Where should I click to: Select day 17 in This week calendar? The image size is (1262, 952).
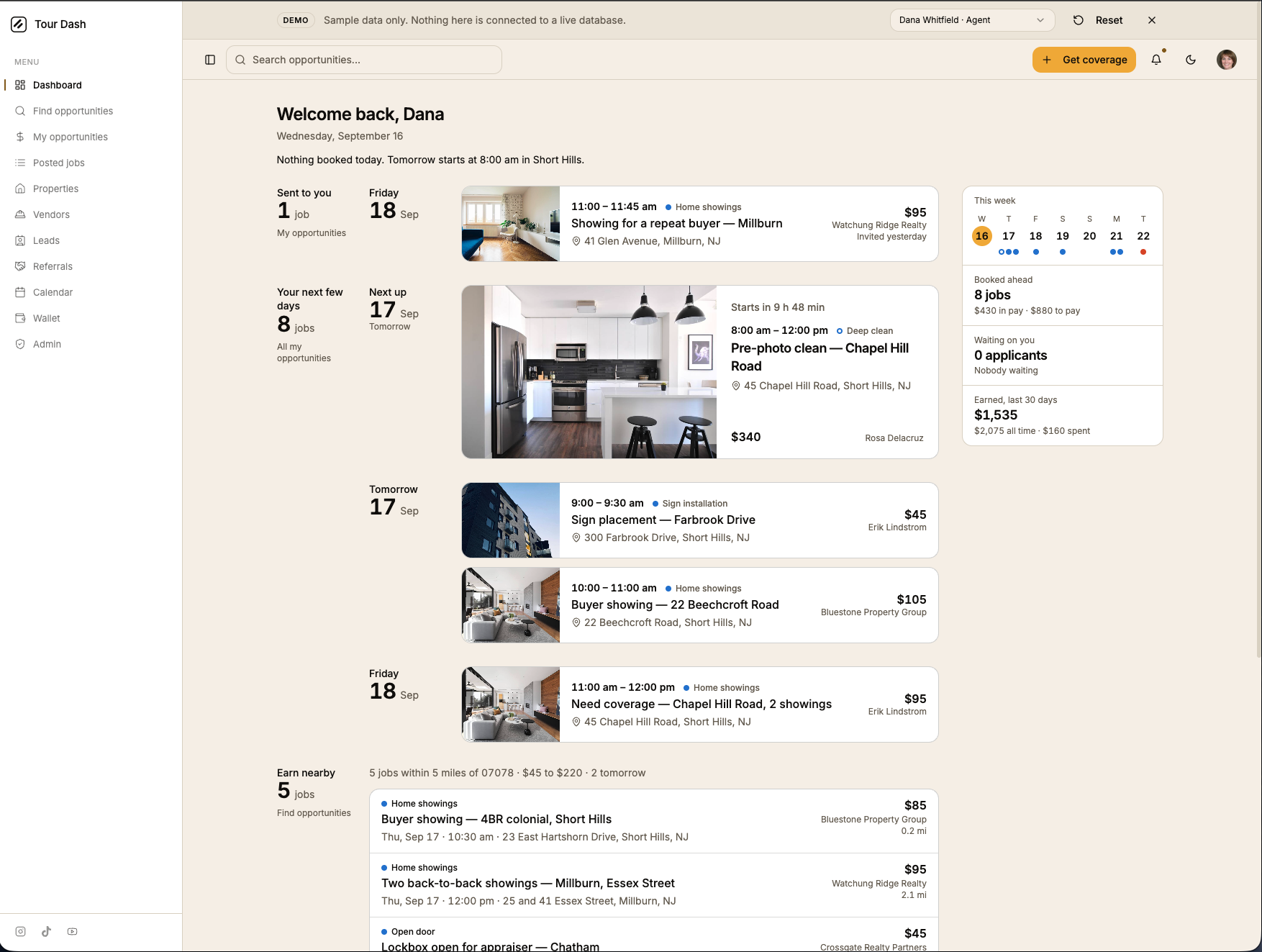(1009, 236)
